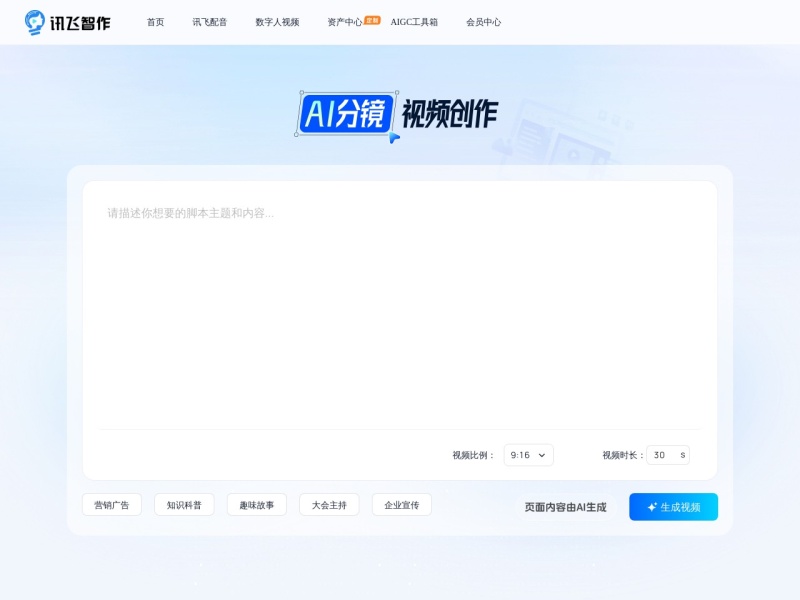This screenshot has width=800, height=600.
Task: Expand the 视频比例 9:16 dropdown
Action: [x=528, y=455]
